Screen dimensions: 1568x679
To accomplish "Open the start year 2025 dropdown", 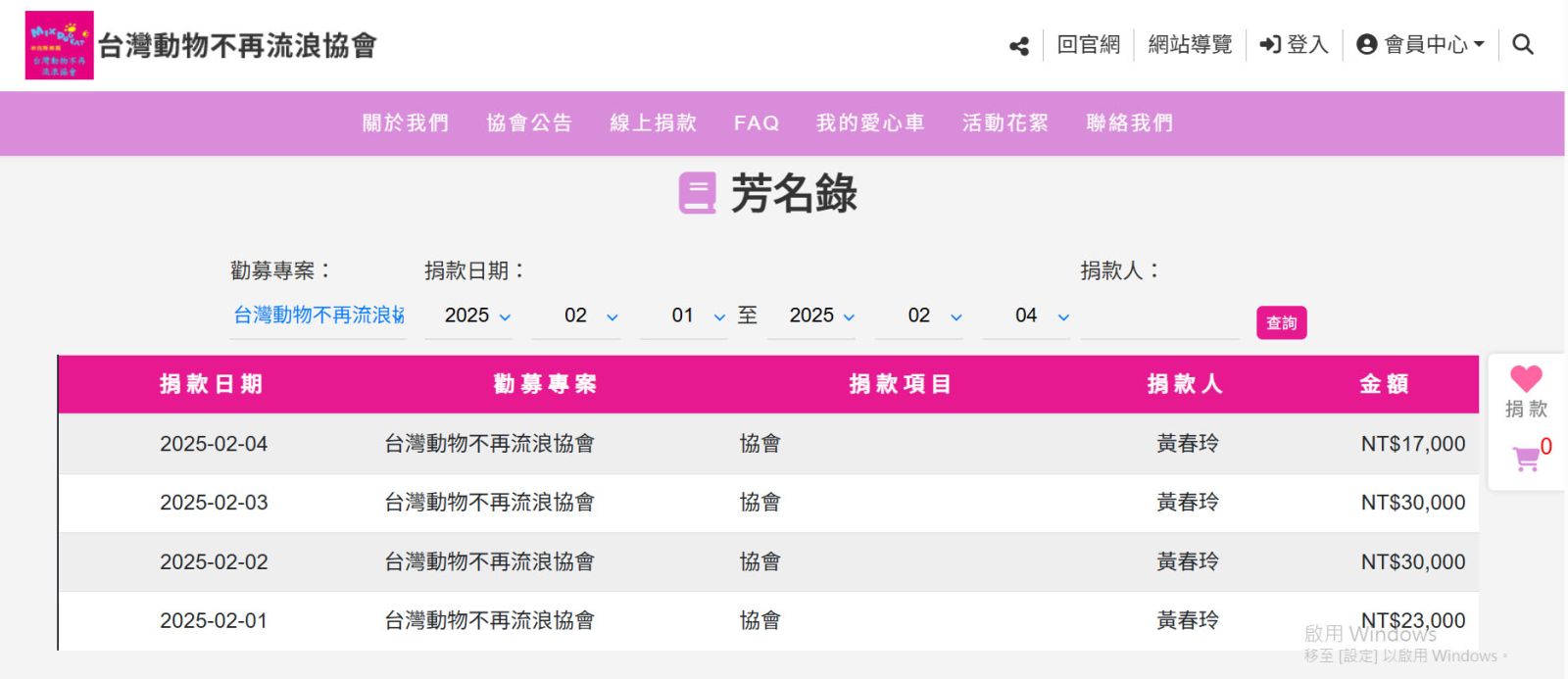I will pos(477,315).
